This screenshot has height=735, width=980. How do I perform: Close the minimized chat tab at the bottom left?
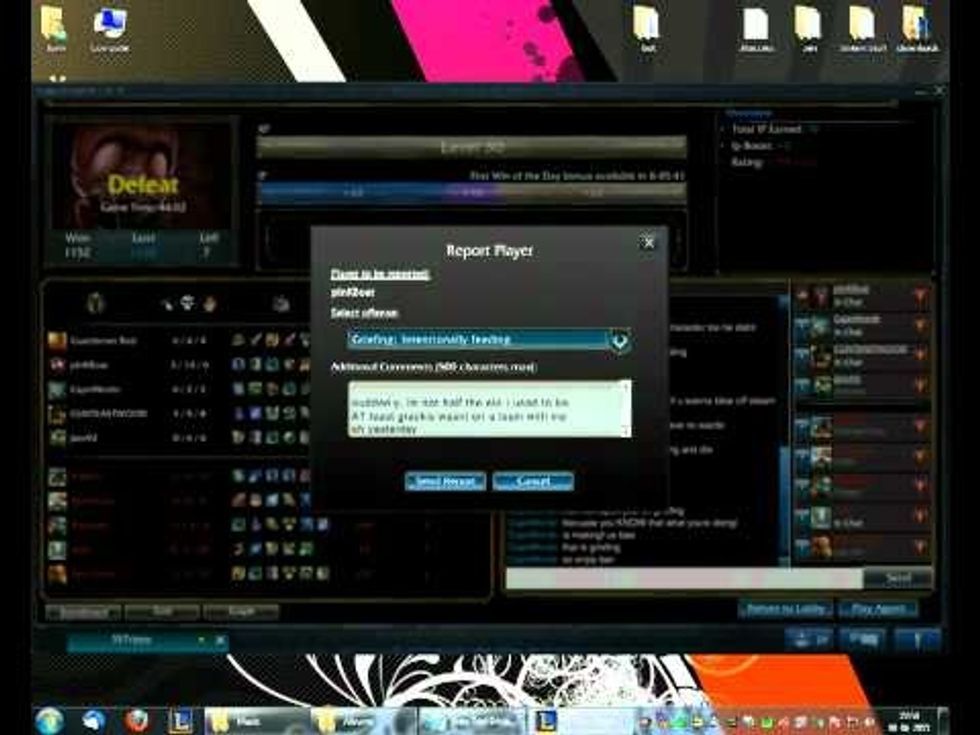(220, 641)
